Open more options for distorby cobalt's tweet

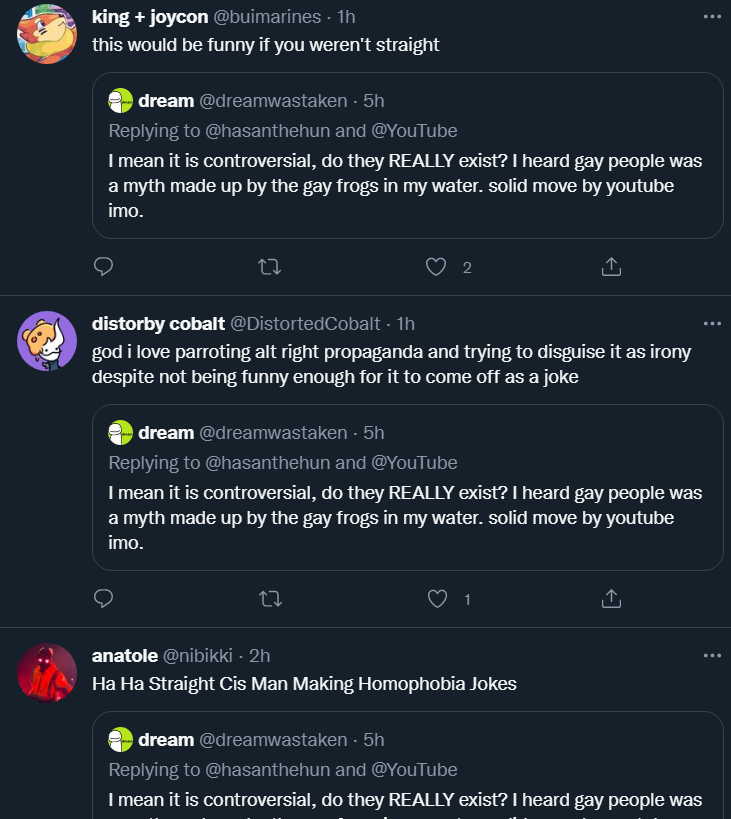711,323
